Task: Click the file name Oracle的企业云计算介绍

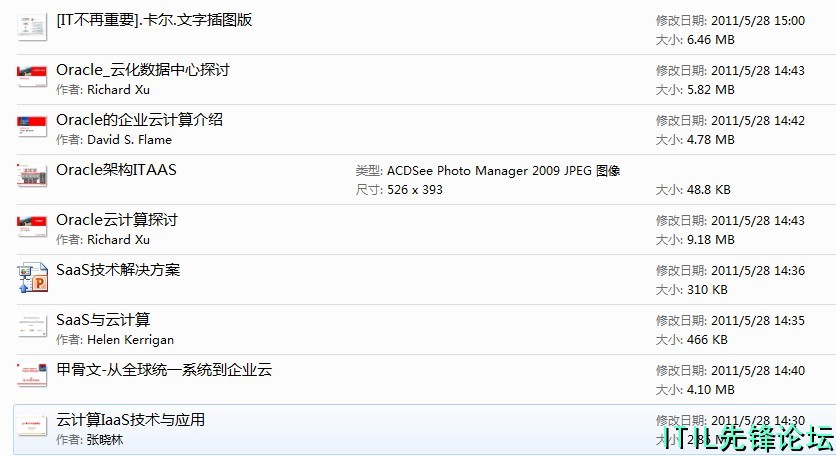Action: point(139,119)
